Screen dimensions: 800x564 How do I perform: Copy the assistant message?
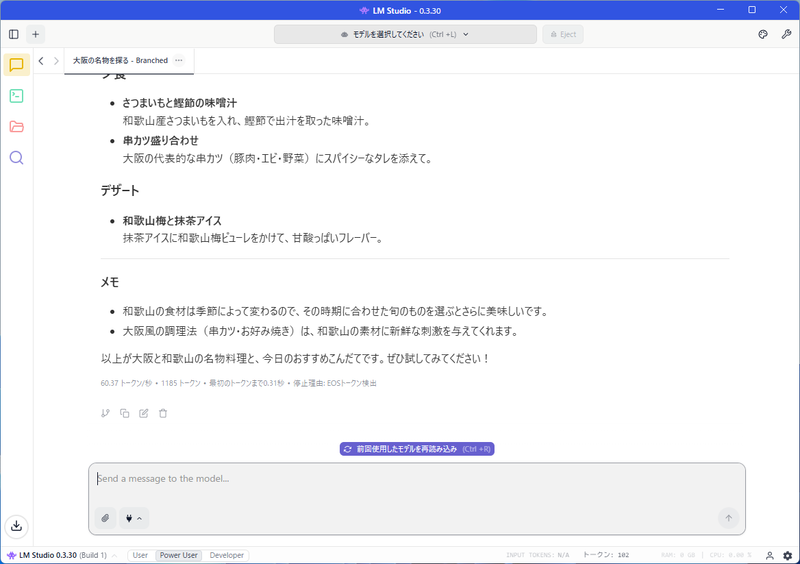point(124,413)
